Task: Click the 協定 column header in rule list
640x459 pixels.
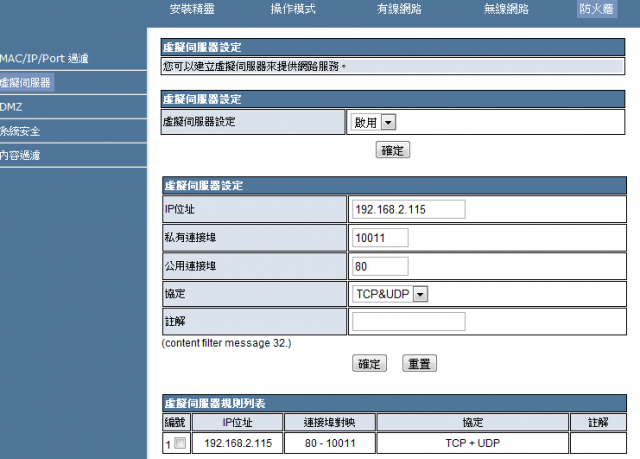Action: (473, 422)
